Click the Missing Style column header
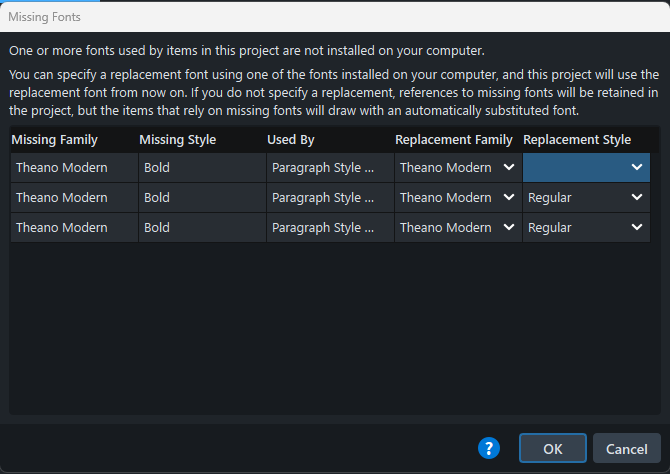670x474 pixels. [178, 140]
